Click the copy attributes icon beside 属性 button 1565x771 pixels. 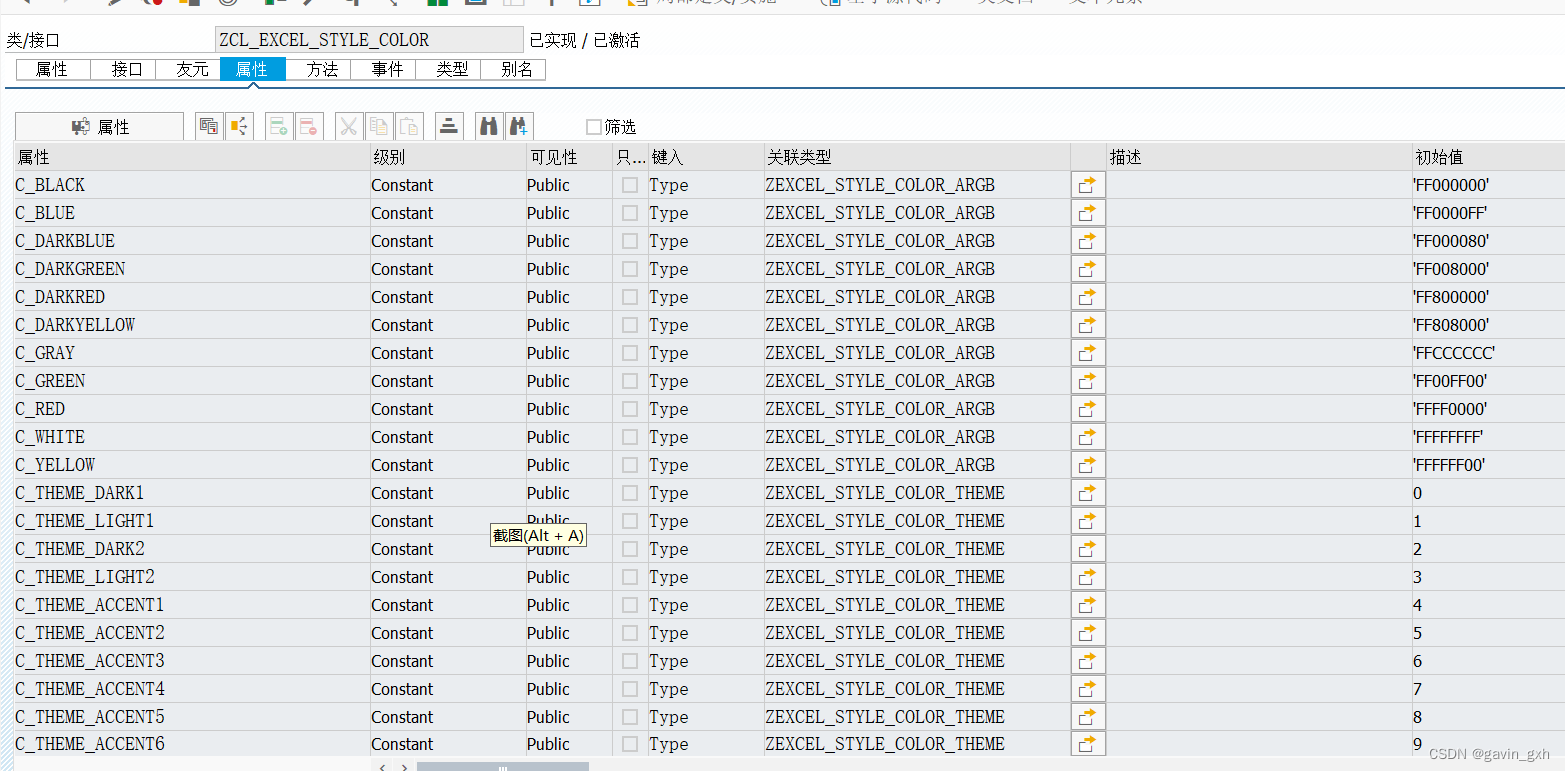click(208, 125)
